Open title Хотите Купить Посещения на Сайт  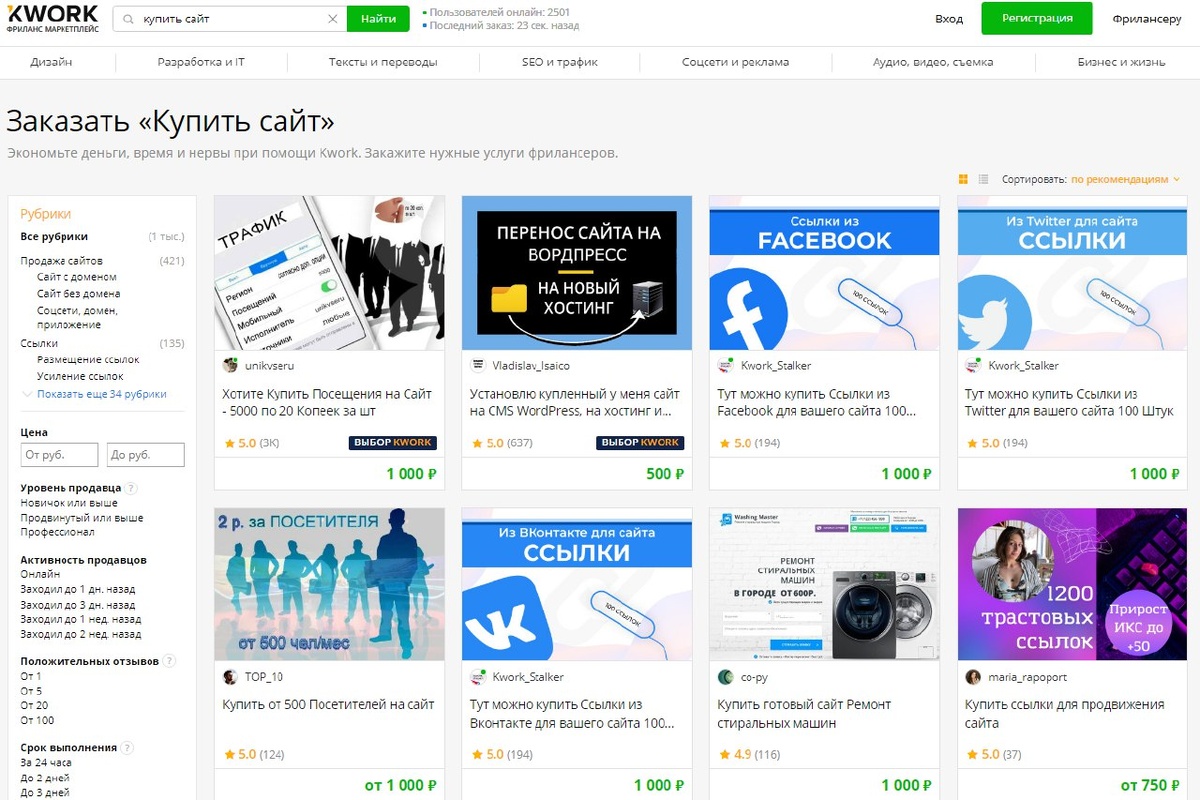click(x=327, y=402)
